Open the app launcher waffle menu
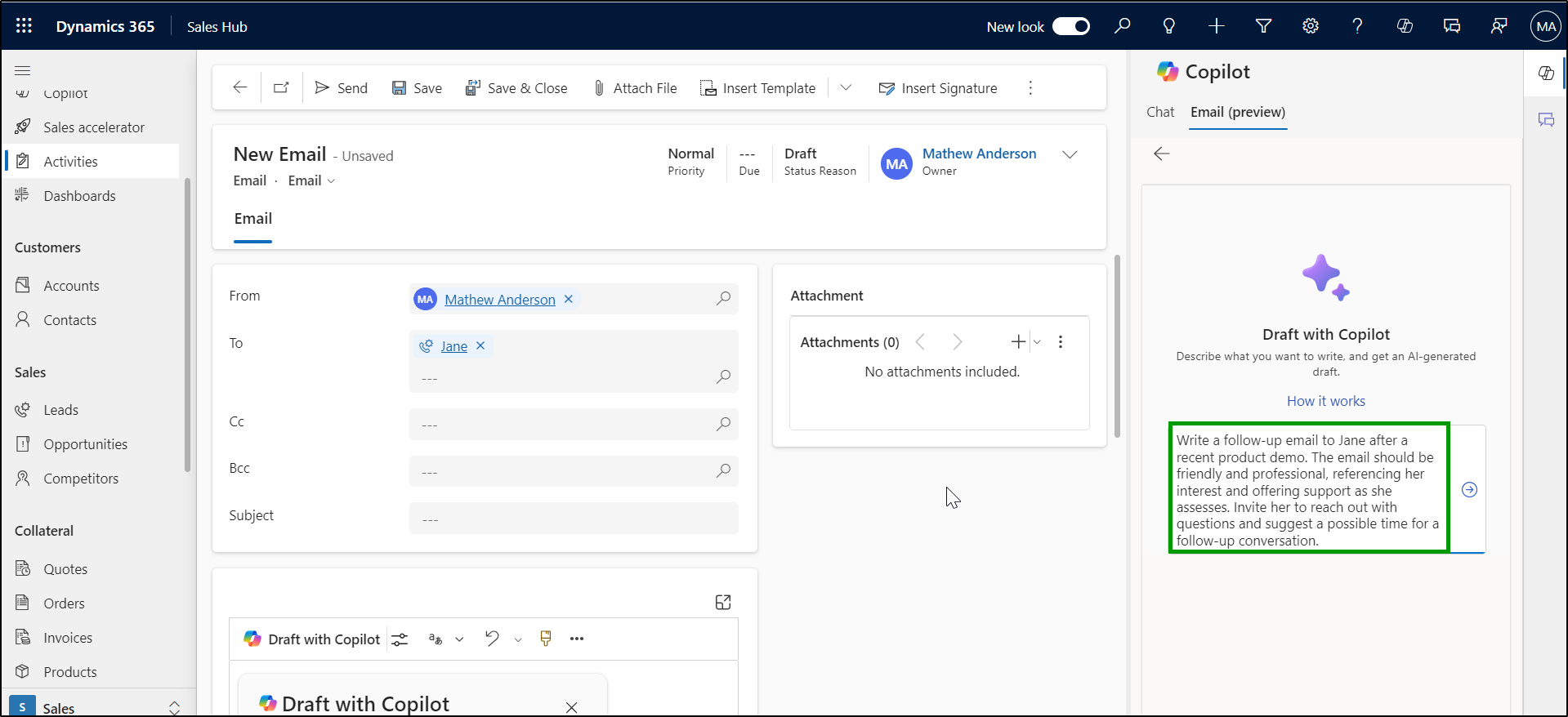 click(24, 26)
